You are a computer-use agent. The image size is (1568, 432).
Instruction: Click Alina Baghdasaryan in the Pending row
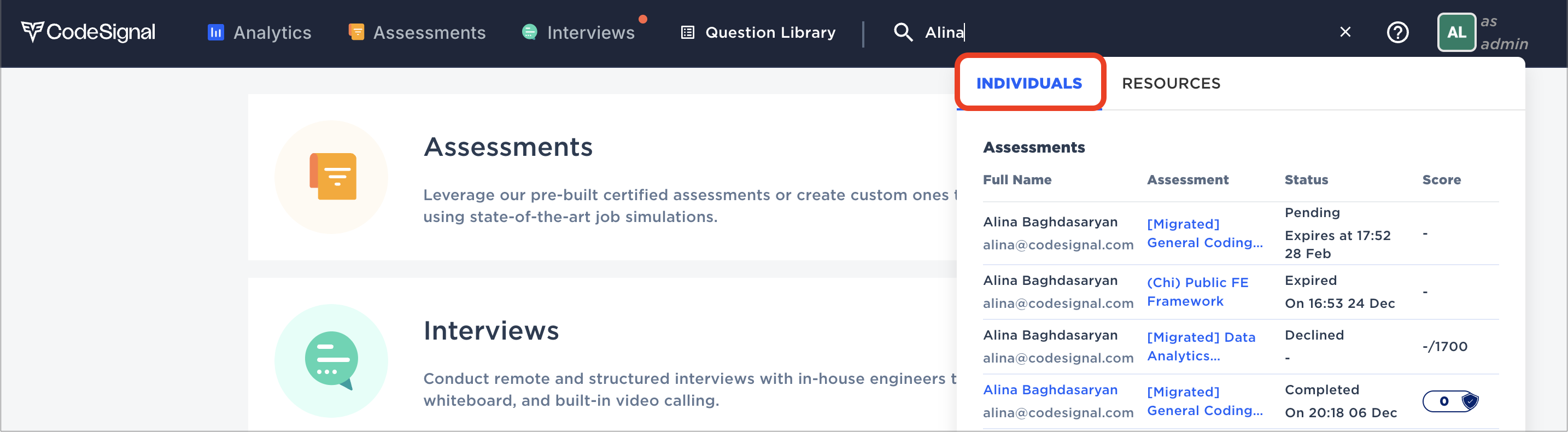click(1050, 221)
